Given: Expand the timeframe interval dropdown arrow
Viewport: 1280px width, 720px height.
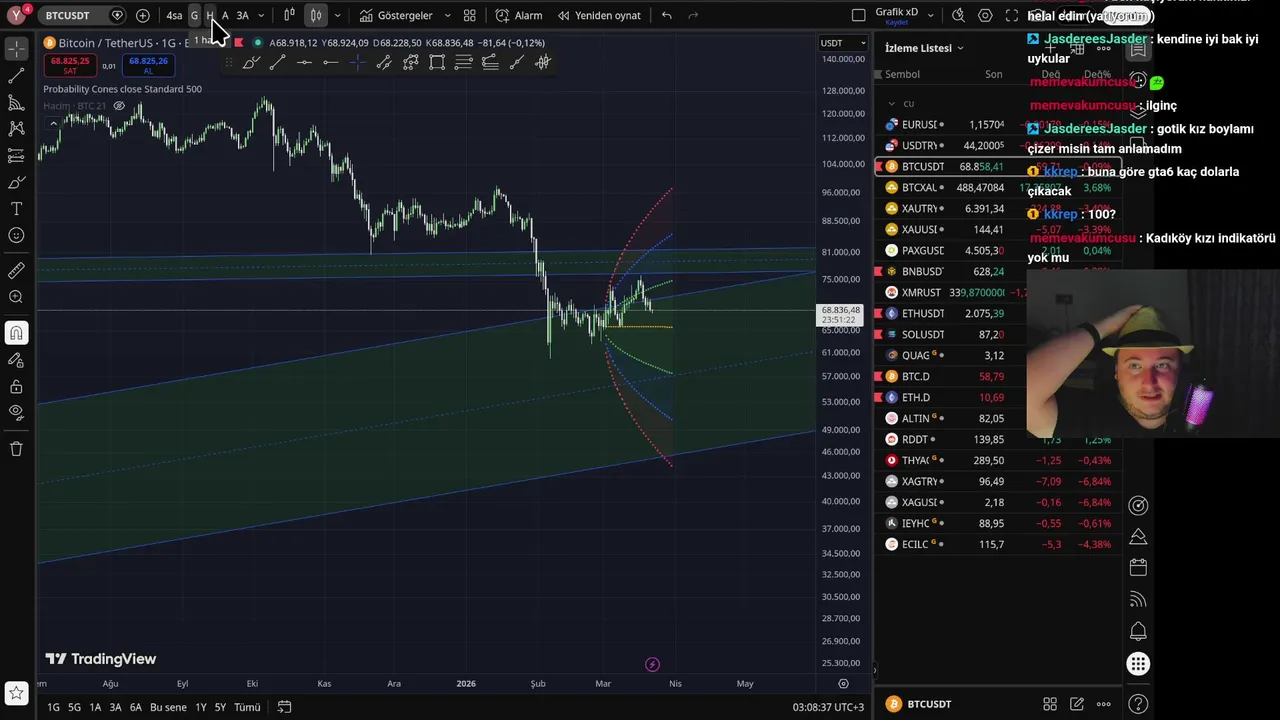Looking at the screenshot, I should click(x=261, y=15).
